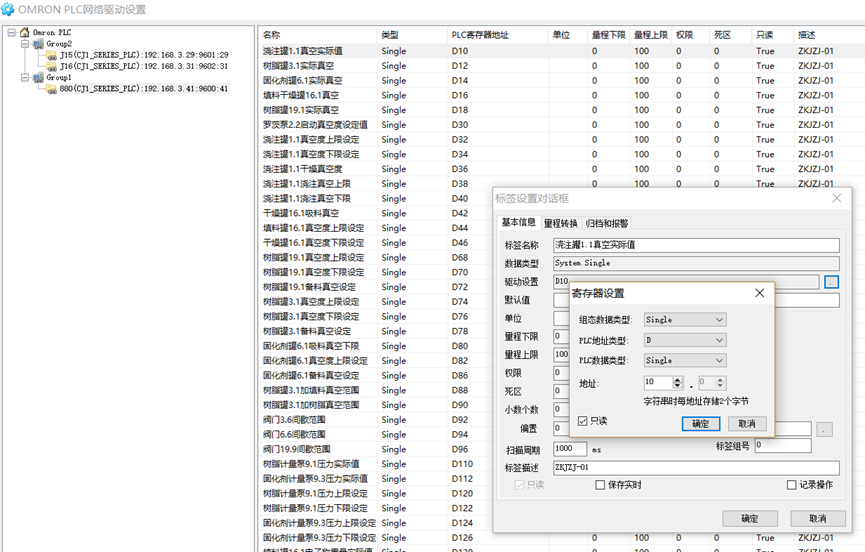
Task: Enable the 保存实时 checkbox
Action: (600, 485)
